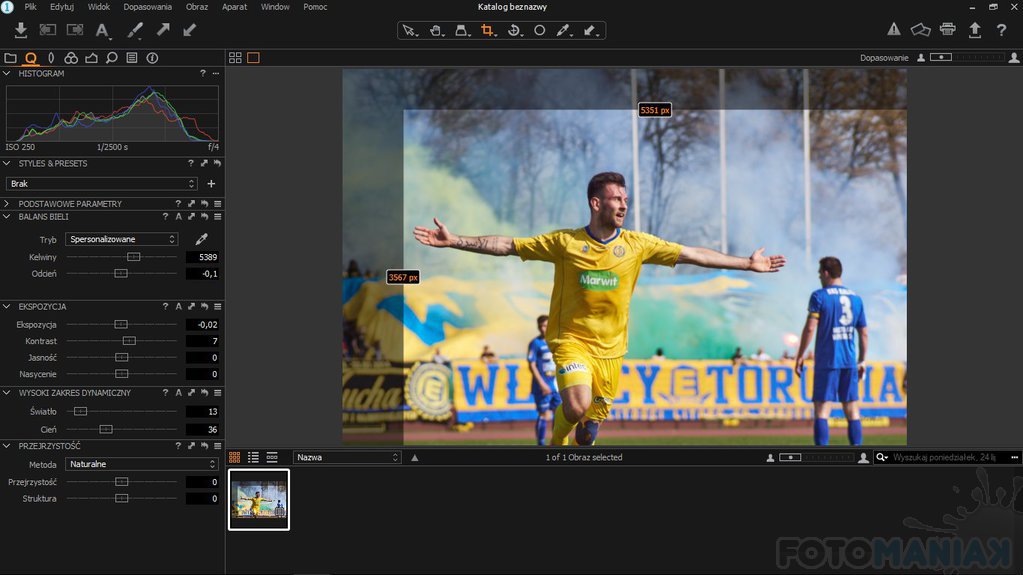Switch browser to grid thumbnail view
This screenshot has width=1023, height=575.
click(x=234, y=458)
